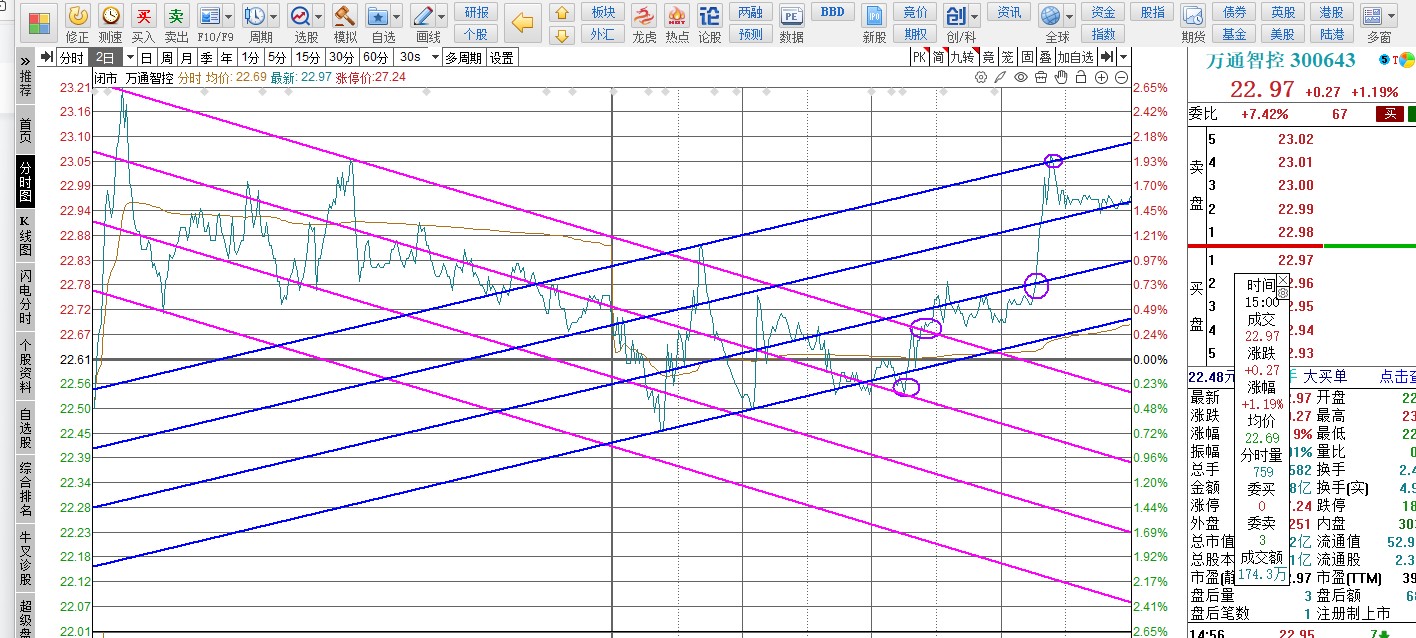The image size is (1416, 638).
Task: Open the 龙虎 dragon tiger list icon
Action: [x=645, y=16]
